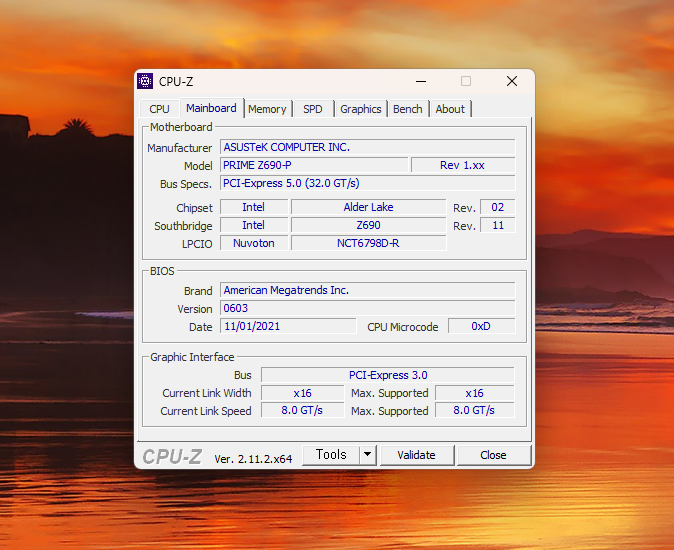674x550 pixels.
Task: Click the Manufacturer label
Action: coord(179,148)
